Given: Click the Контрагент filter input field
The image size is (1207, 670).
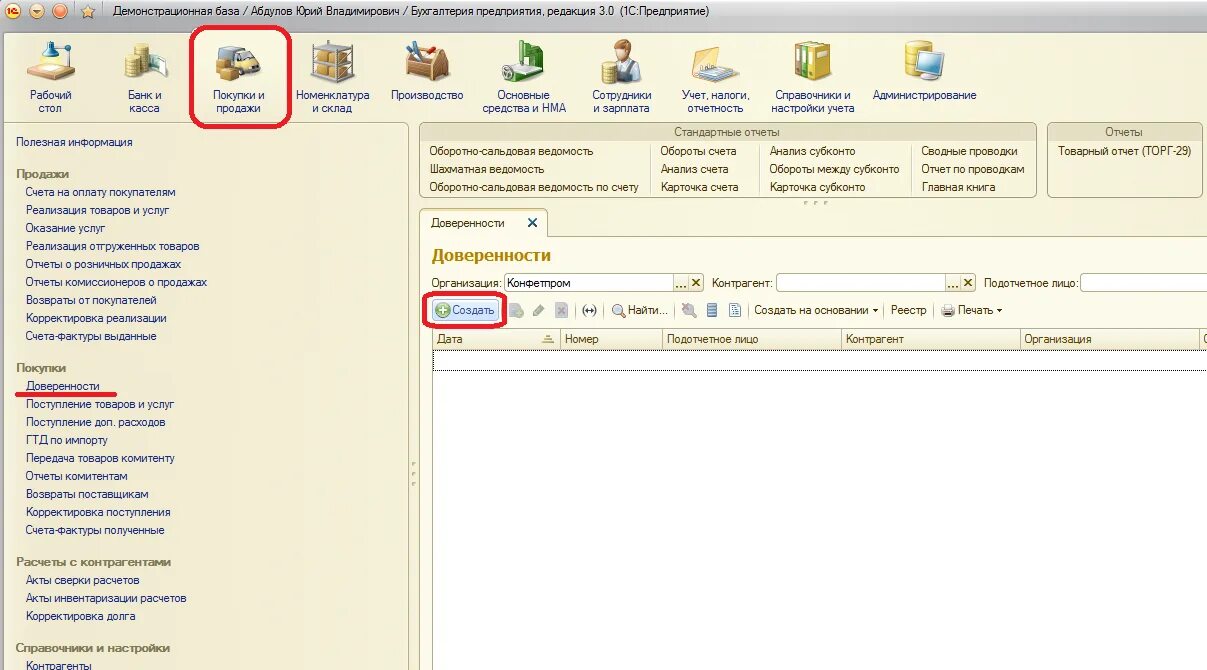Looking at the screenshot, I should pos(861,283).
